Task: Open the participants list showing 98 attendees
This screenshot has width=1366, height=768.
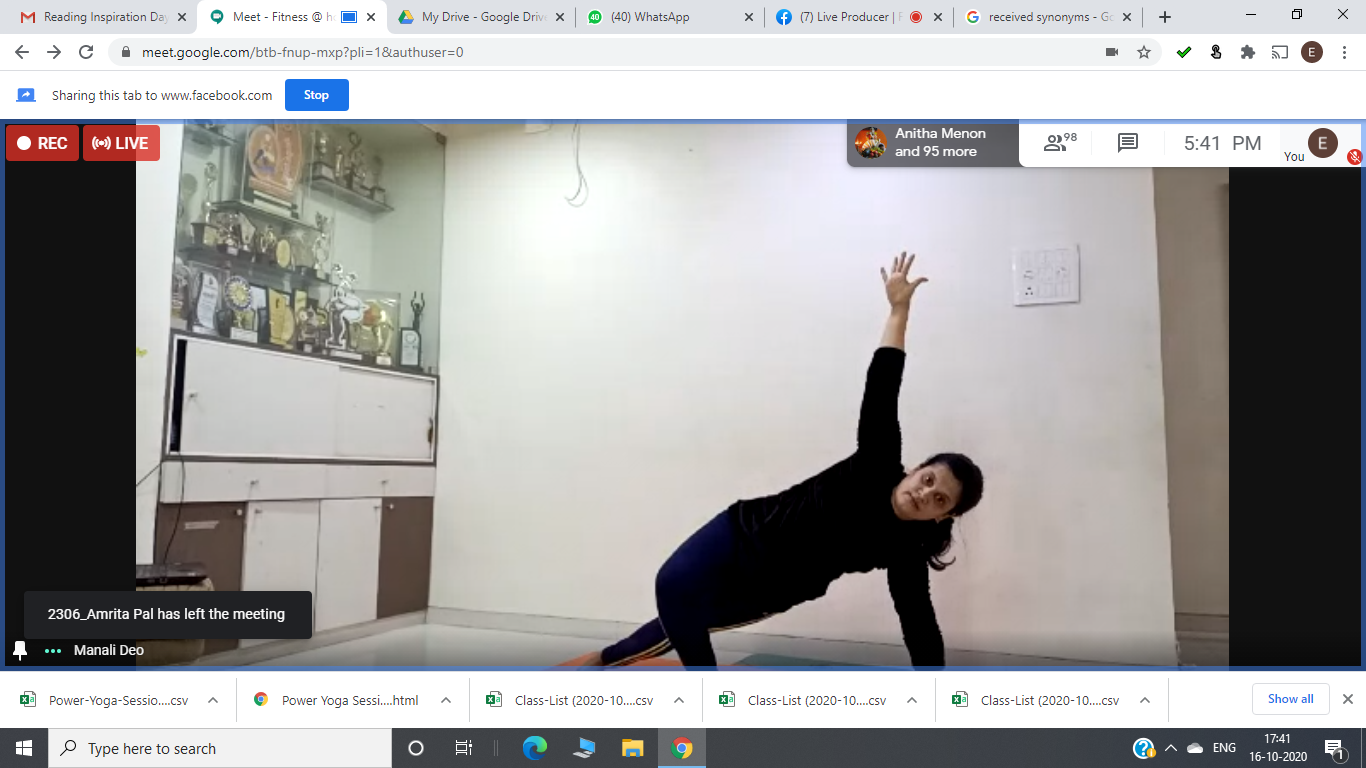Action: 1056,142
